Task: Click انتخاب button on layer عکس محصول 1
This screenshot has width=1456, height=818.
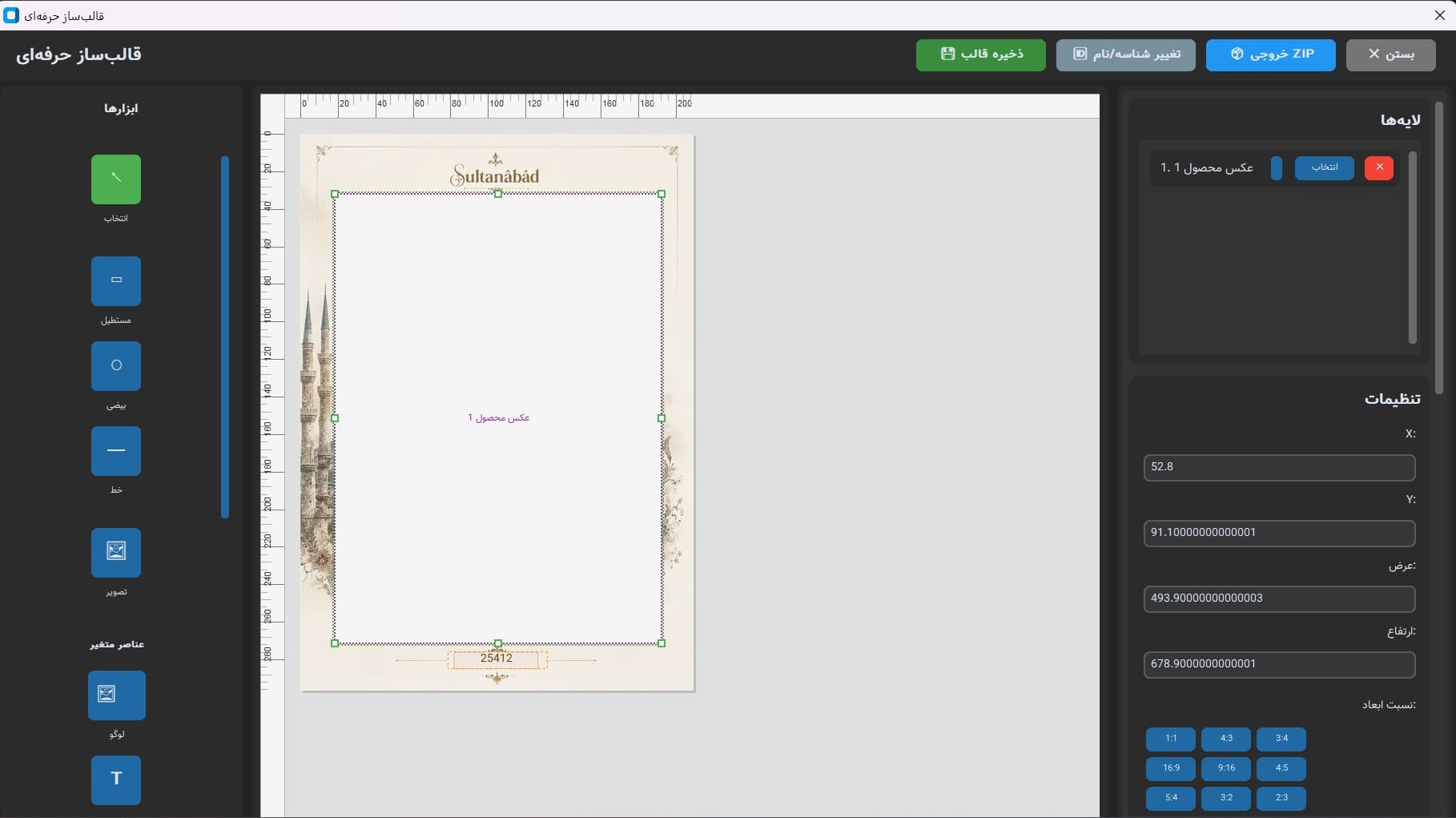Action: coord(1325,167)
